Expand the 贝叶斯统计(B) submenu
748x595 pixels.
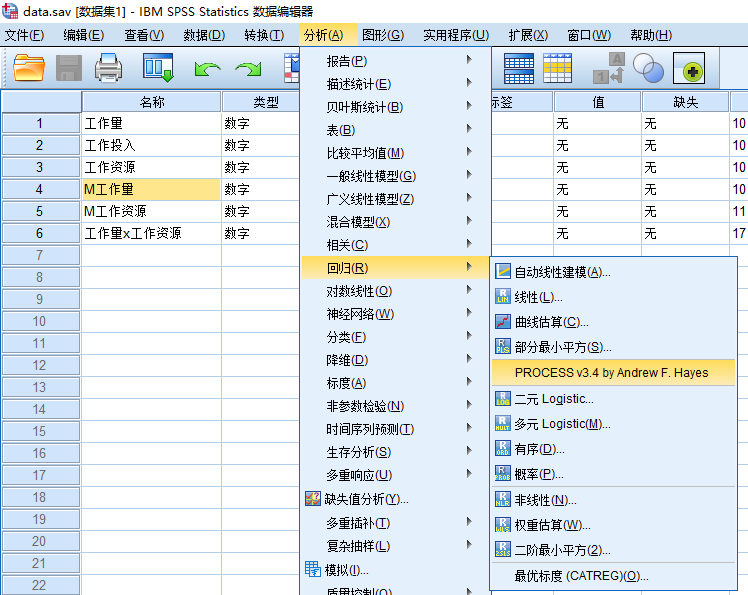pyautogui.click(x=396, y=107)
